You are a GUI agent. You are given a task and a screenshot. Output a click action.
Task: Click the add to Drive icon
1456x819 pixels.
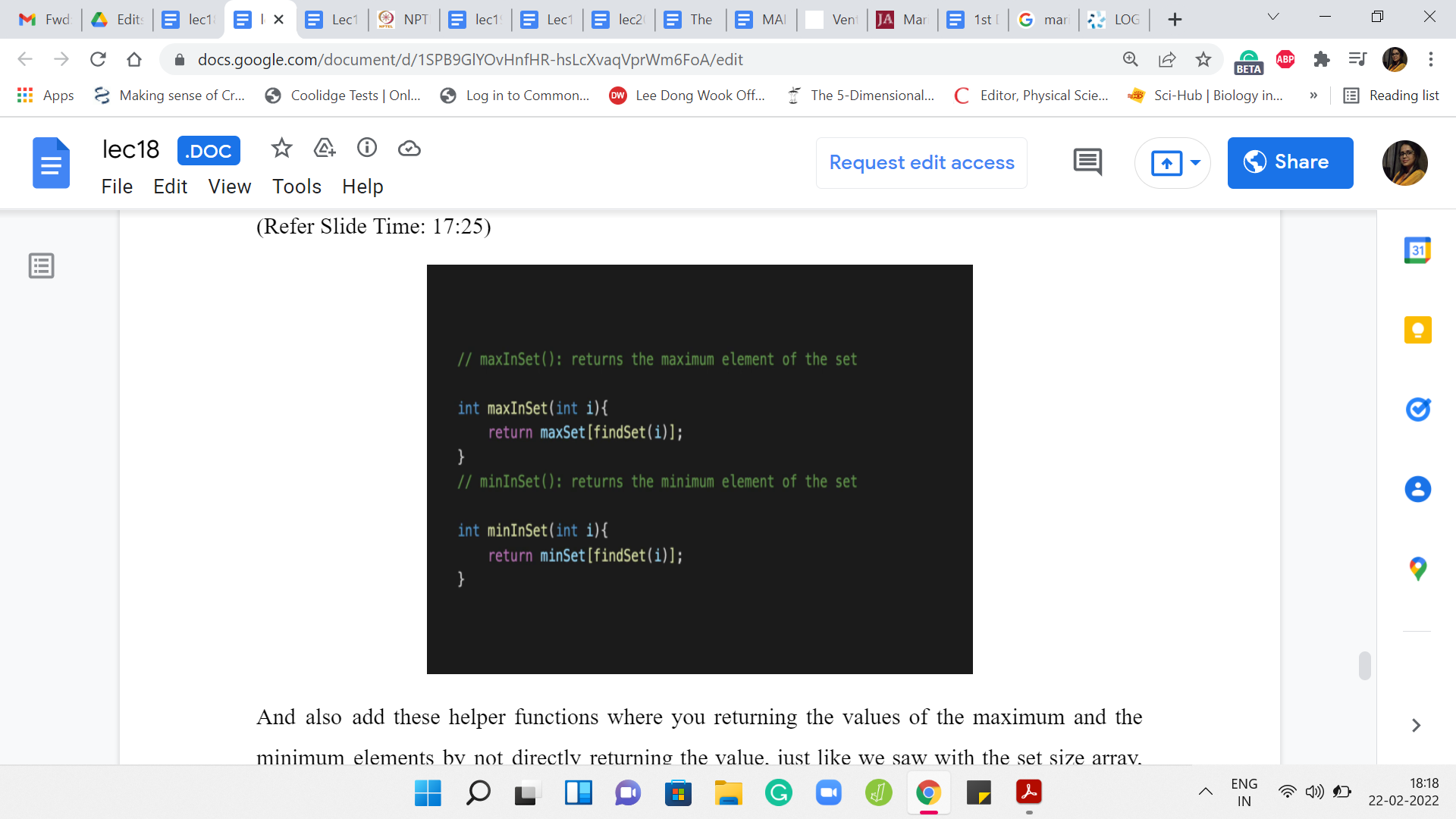pyautogui.click(x=325, y=149)
